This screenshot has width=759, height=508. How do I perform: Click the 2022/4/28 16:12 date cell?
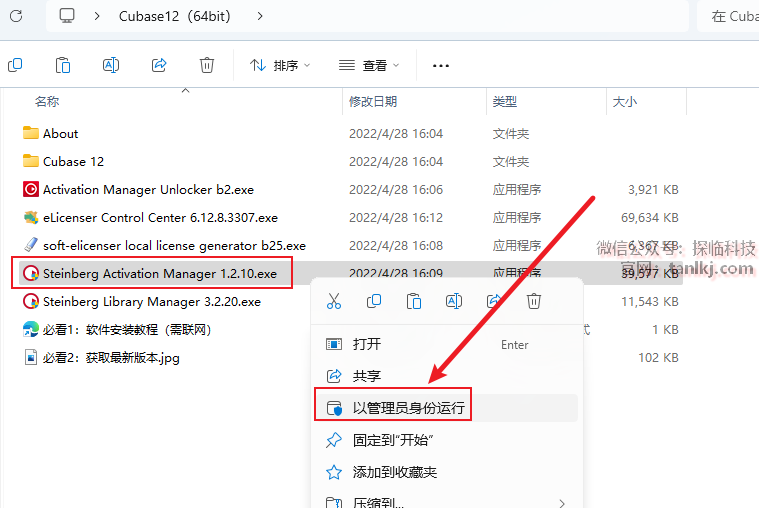point(396,217)
